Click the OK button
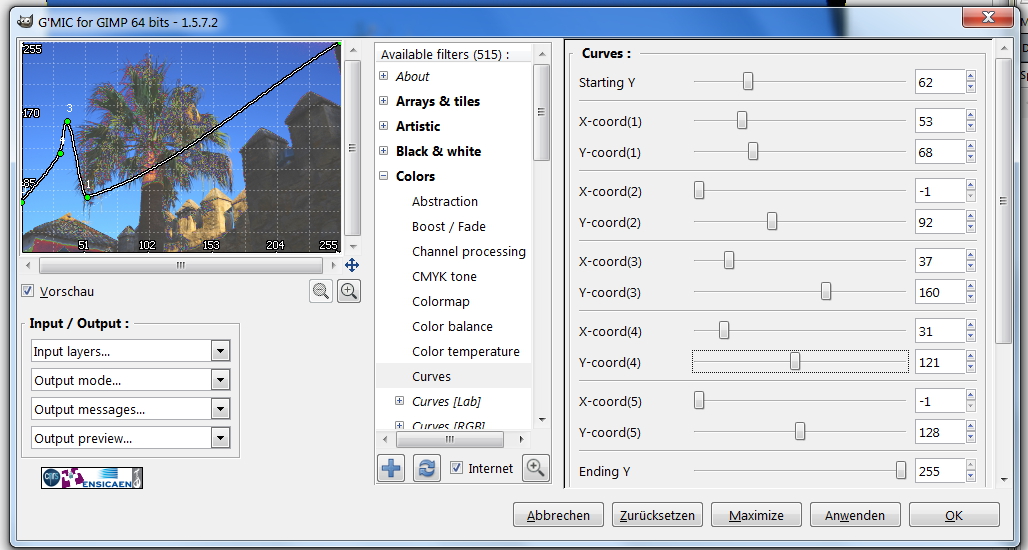Image resolution: width=1028 pixels, height=550 pixels. [954, 515]
